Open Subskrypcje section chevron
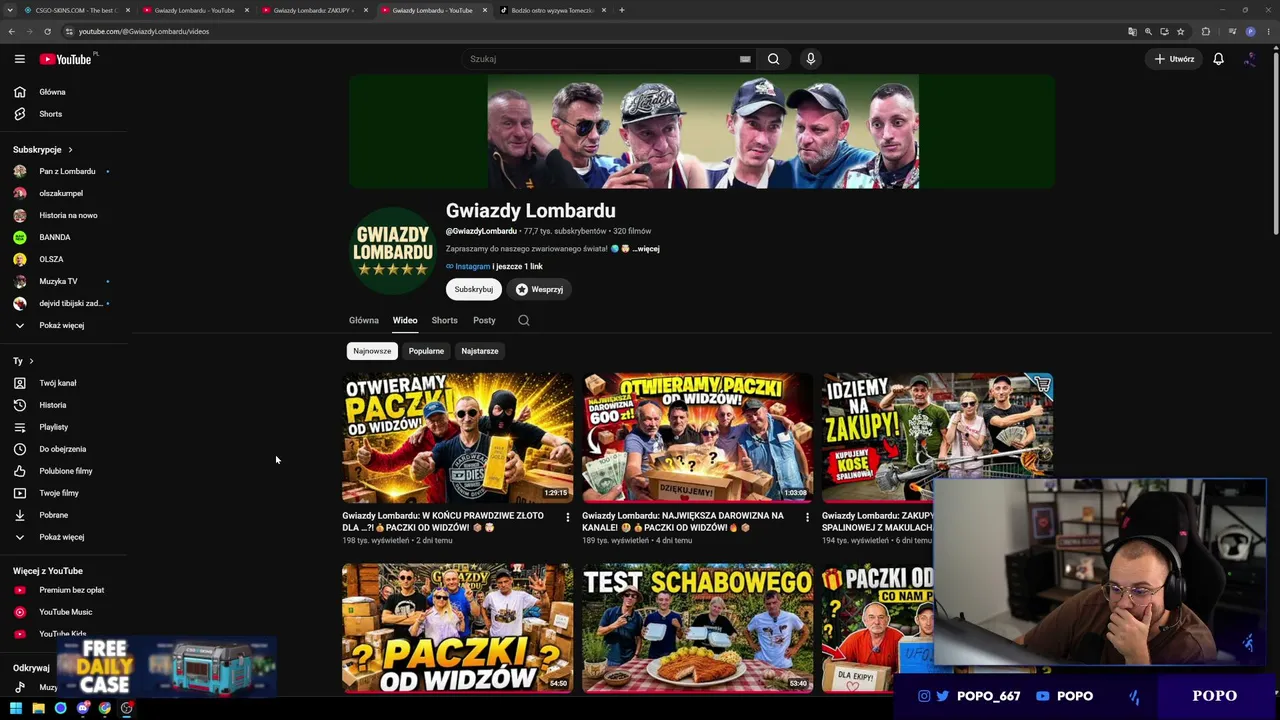 70,150
